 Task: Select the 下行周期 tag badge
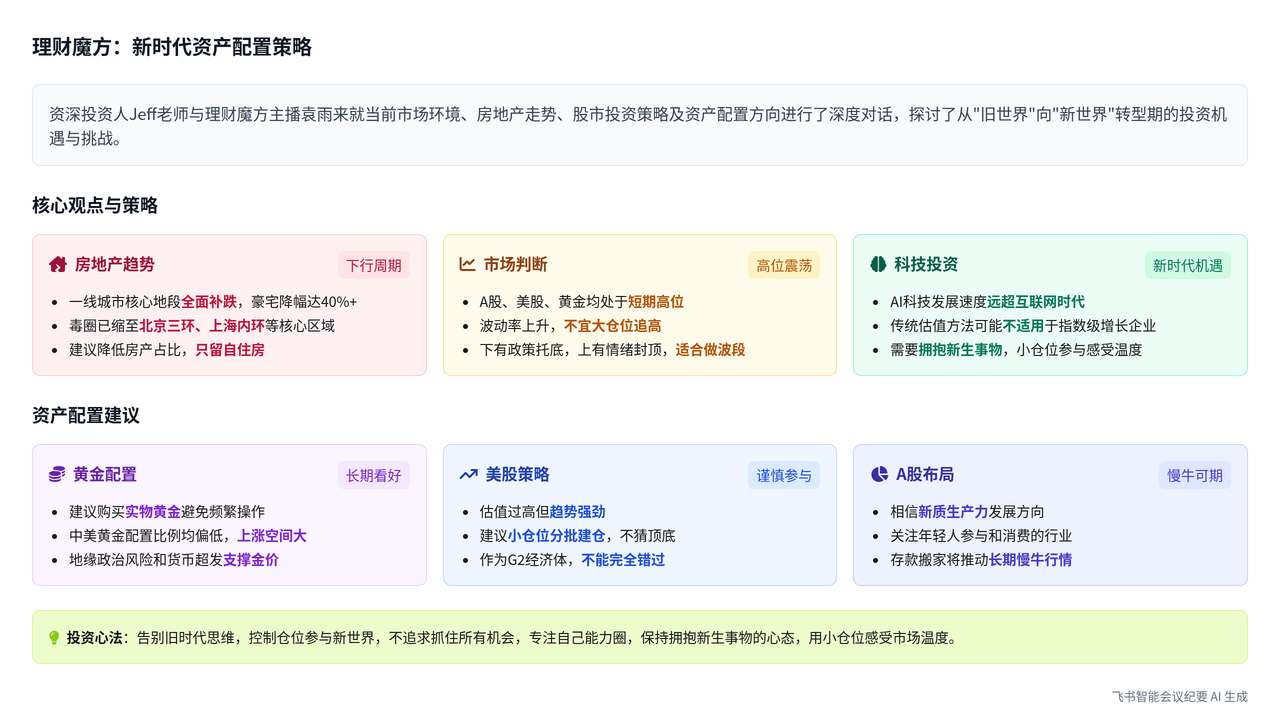374,265
